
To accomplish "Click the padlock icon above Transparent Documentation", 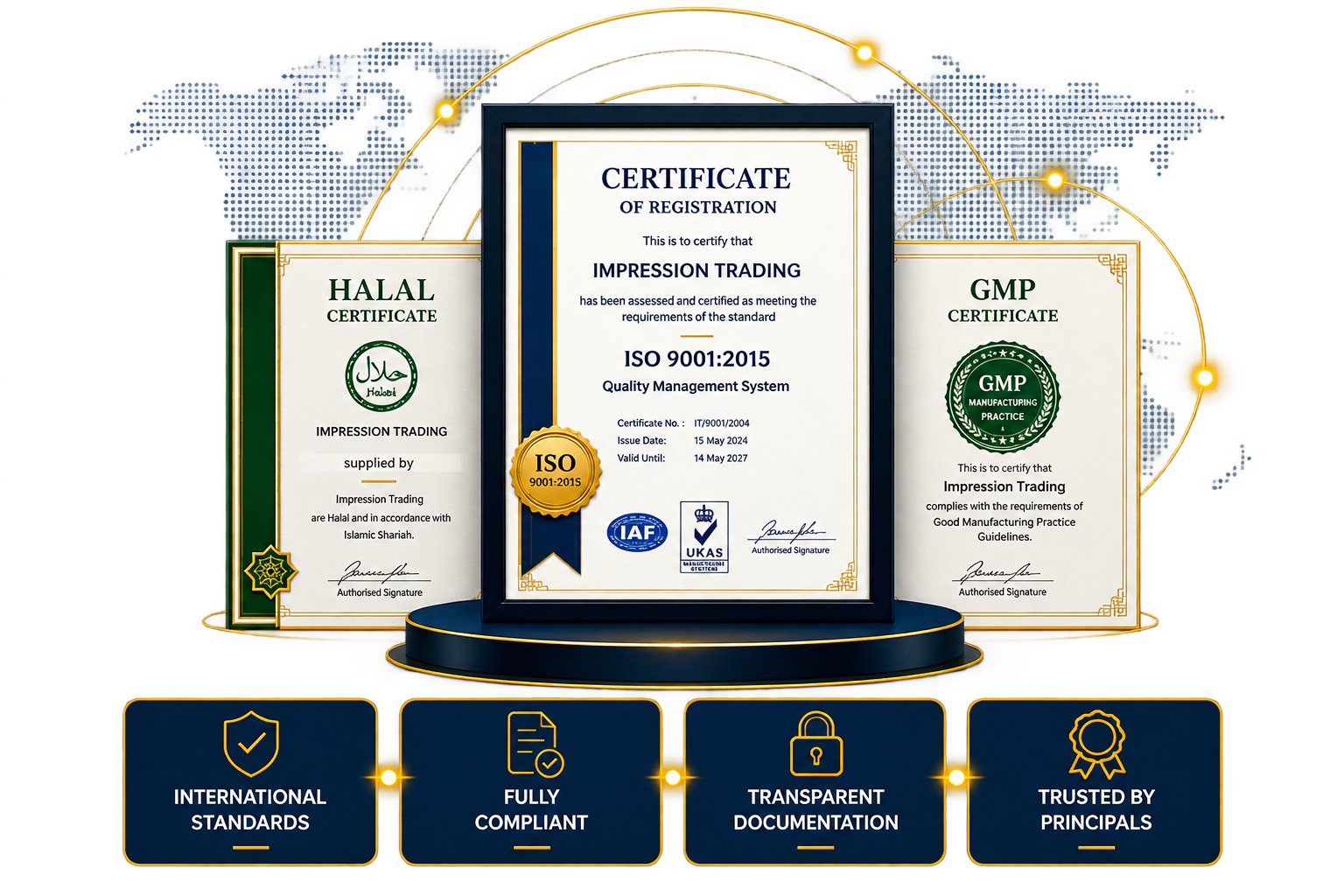I will [x=815, y=744].
